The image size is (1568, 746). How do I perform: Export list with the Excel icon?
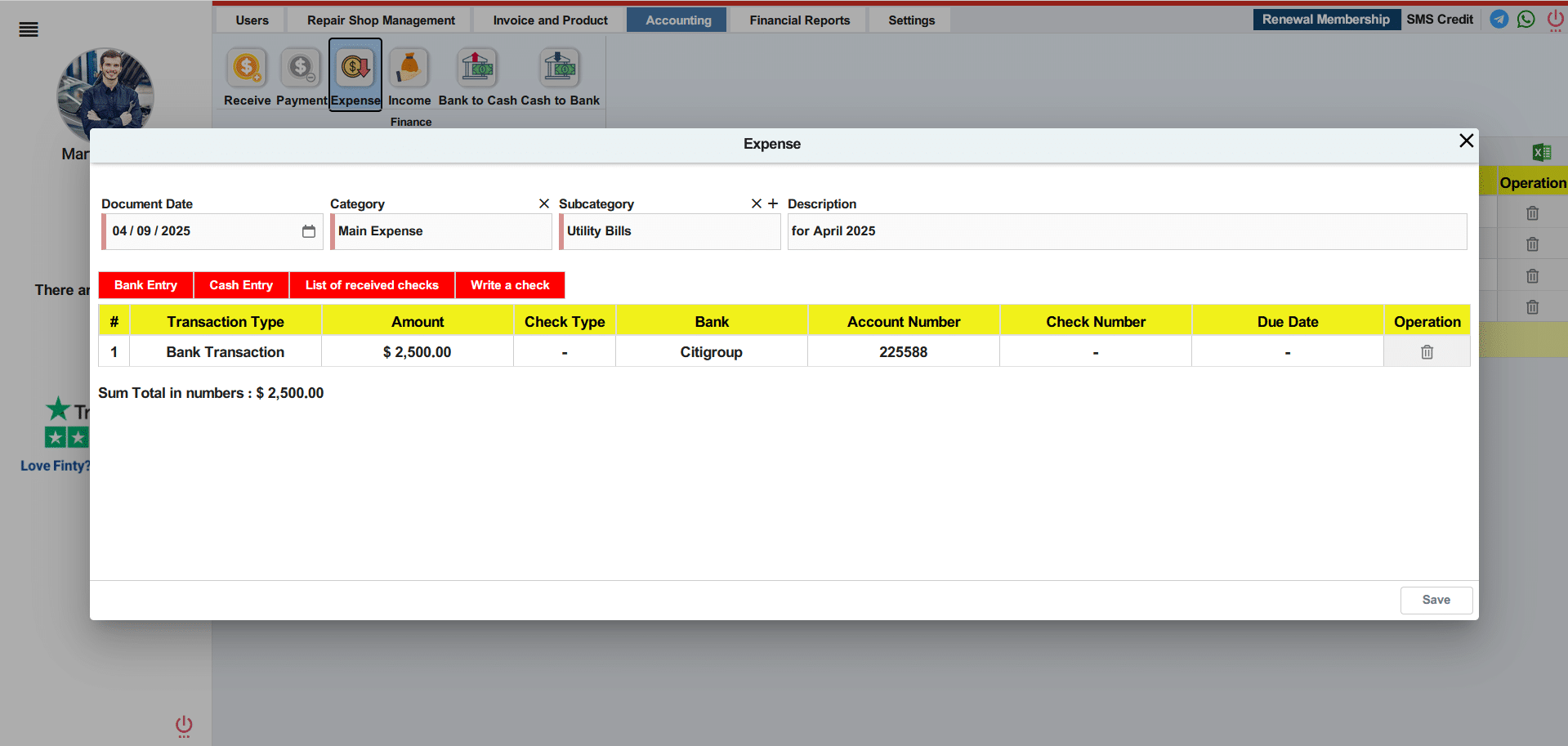click(1542, 152)
